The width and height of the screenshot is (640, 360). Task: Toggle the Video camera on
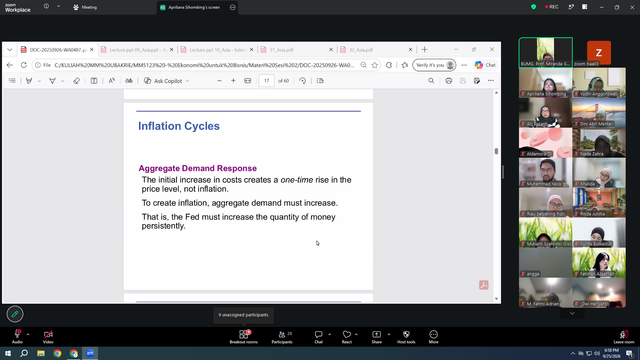pos(48,337)
